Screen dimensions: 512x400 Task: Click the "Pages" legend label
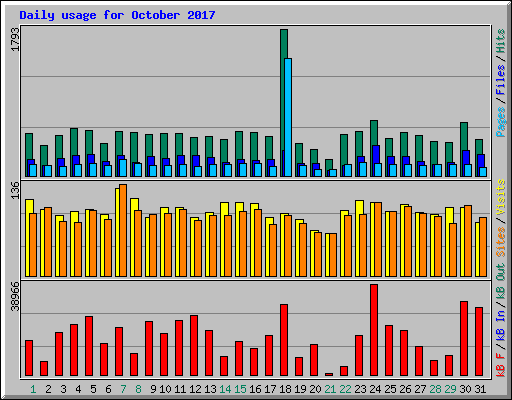point(500,122)
